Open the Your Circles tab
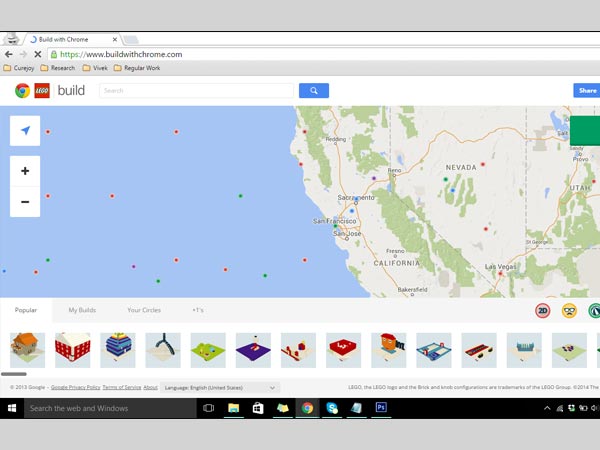The image size is (600, 450). tap(144, 310)
